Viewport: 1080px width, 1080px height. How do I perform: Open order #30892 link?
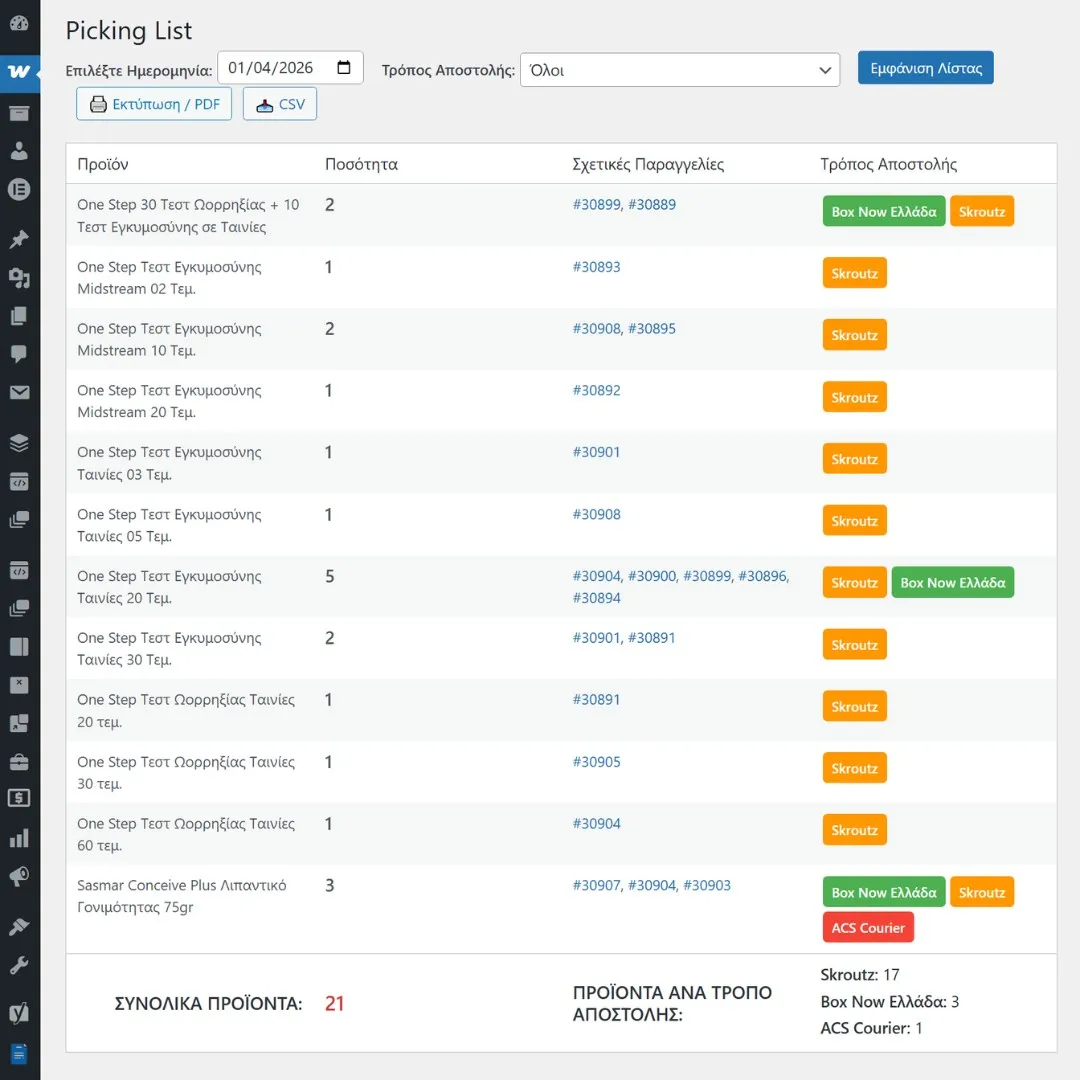click(596, 391)
